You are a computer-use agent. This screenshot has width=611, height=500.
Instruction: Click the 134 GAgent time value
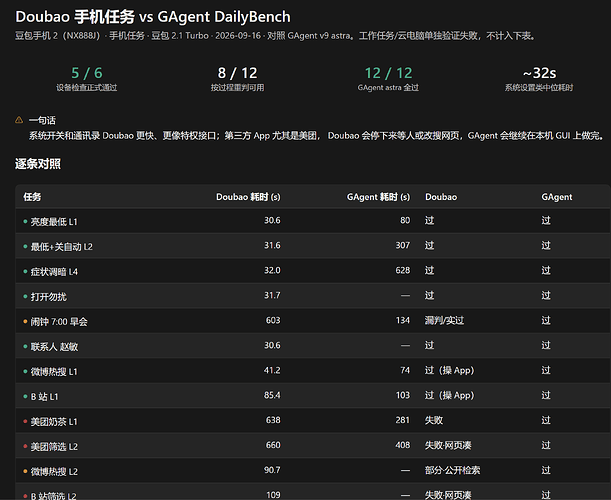point(403,320)
